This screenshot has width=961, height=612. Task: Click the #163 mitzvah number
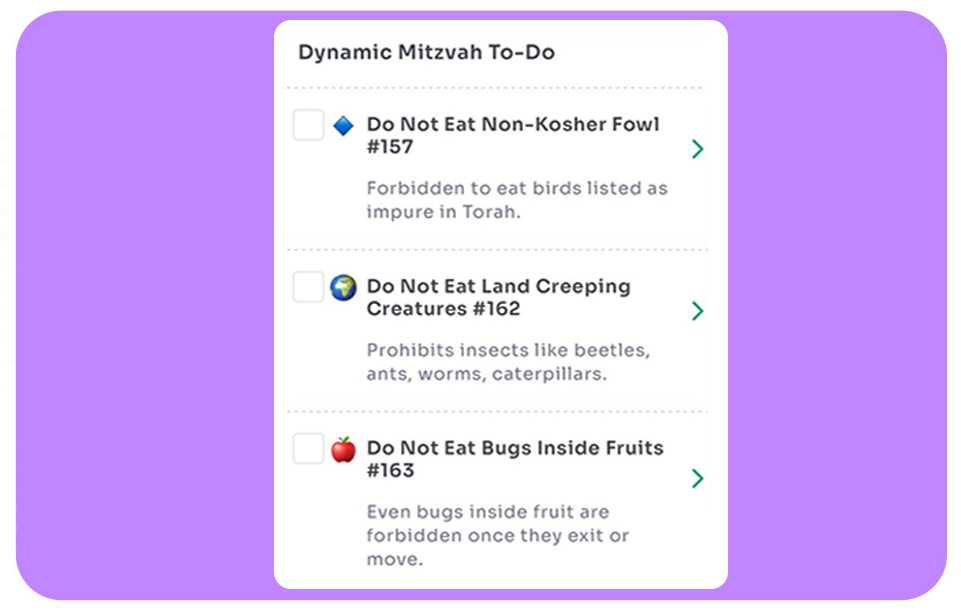(390, 471)
